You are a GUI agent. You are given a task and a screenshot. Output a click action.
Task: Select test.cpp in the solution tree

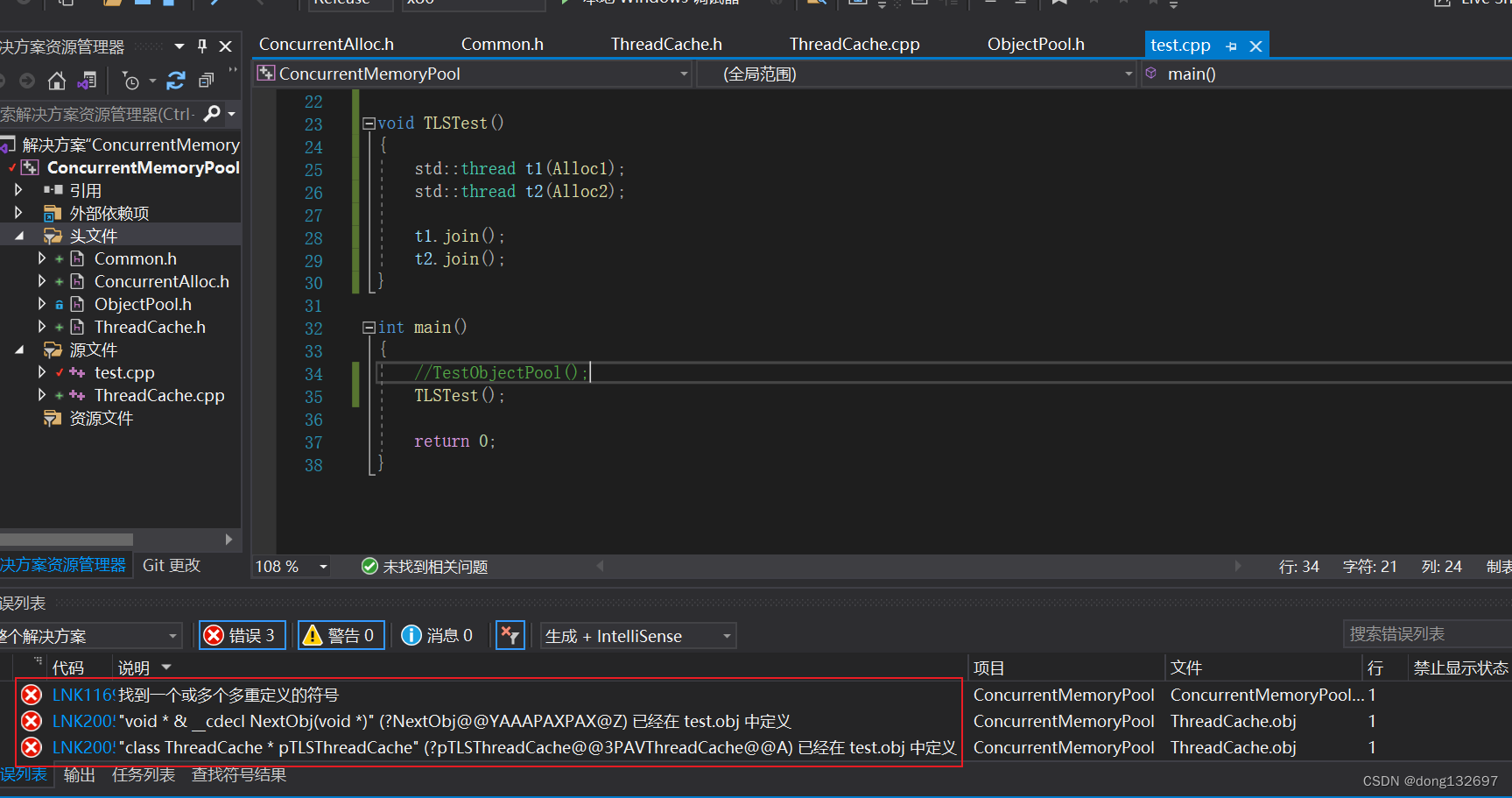pyautogui.click(x=124, y=372)
